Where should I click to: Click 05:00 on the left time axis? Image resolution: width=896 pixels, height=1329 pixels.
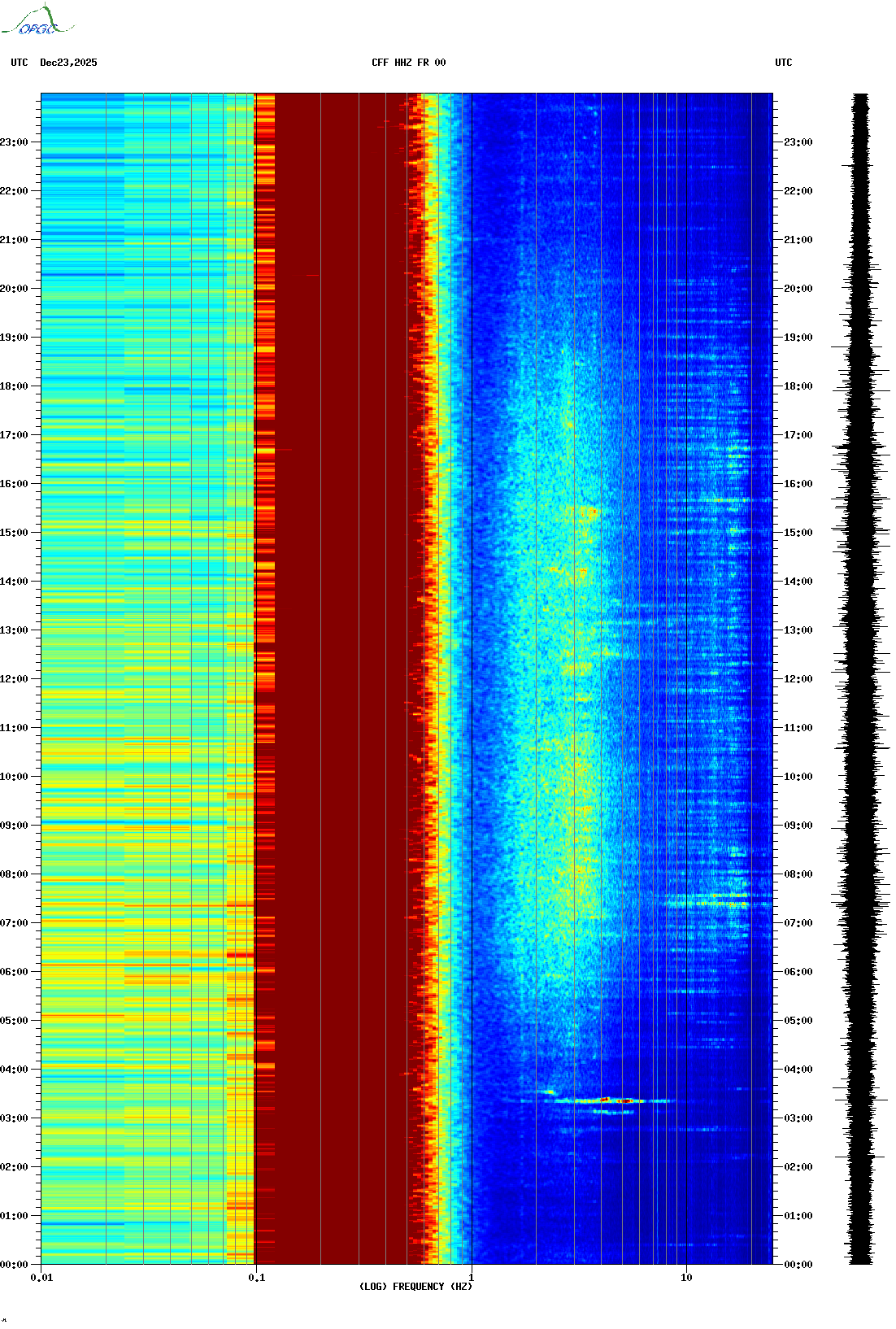tap(14, 1021)
